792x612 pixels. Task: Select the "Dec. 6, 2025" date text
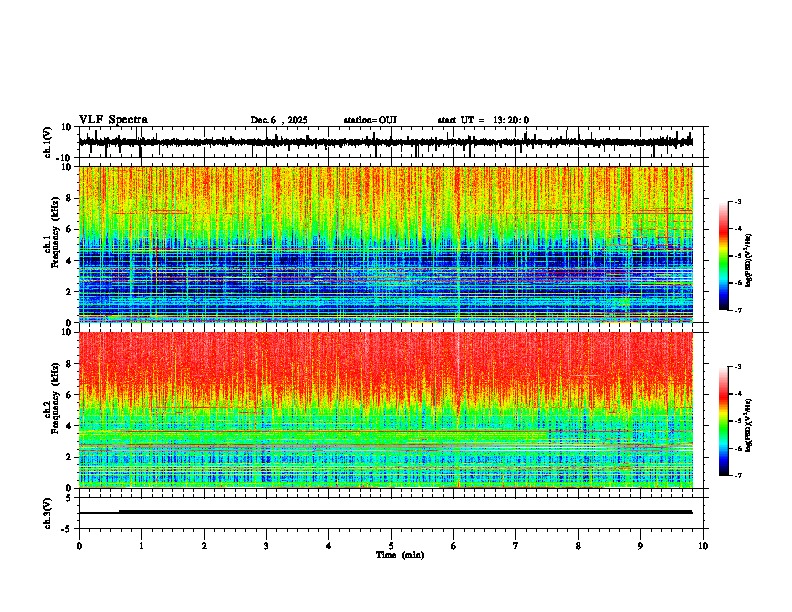[x=279, y=120]
